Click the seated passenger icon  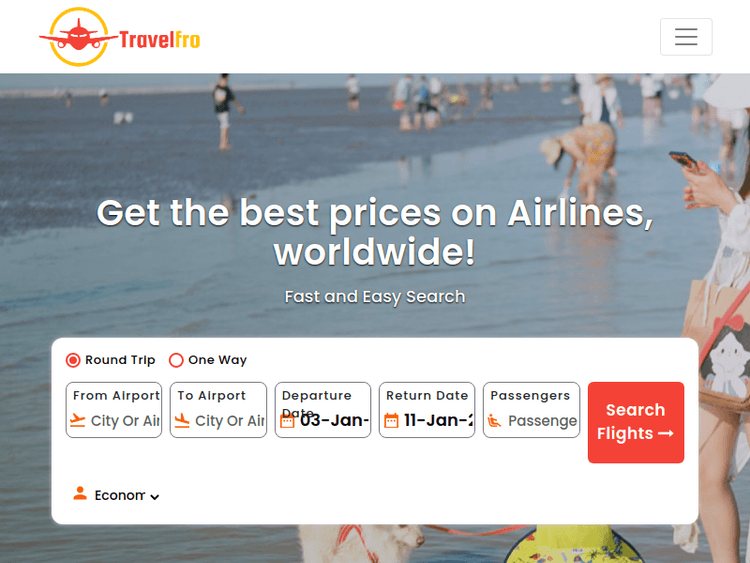click(495, 421)
